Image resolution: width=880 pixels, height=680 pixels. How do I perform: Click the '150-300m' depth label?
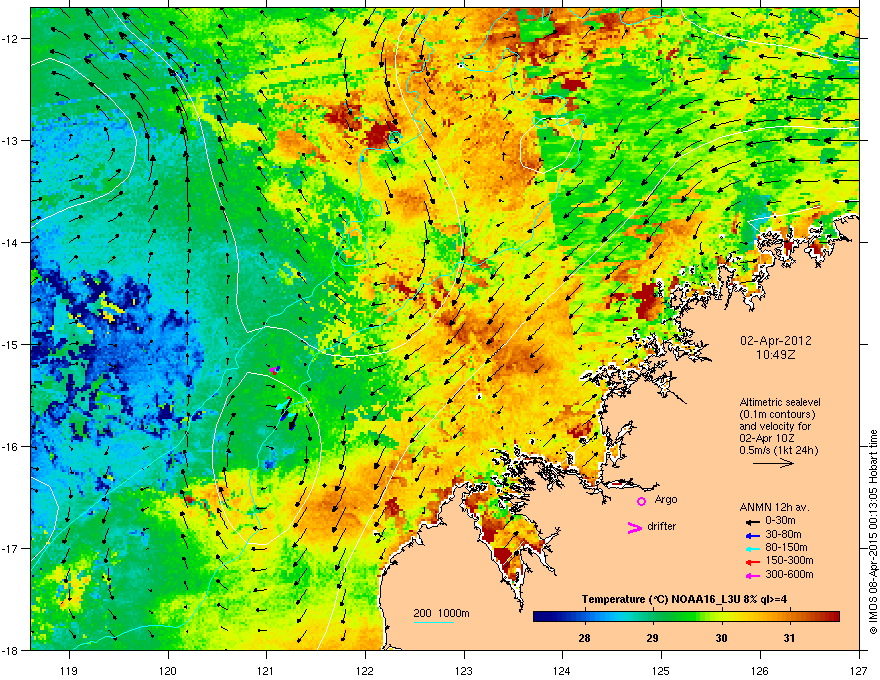pos(789,560)
